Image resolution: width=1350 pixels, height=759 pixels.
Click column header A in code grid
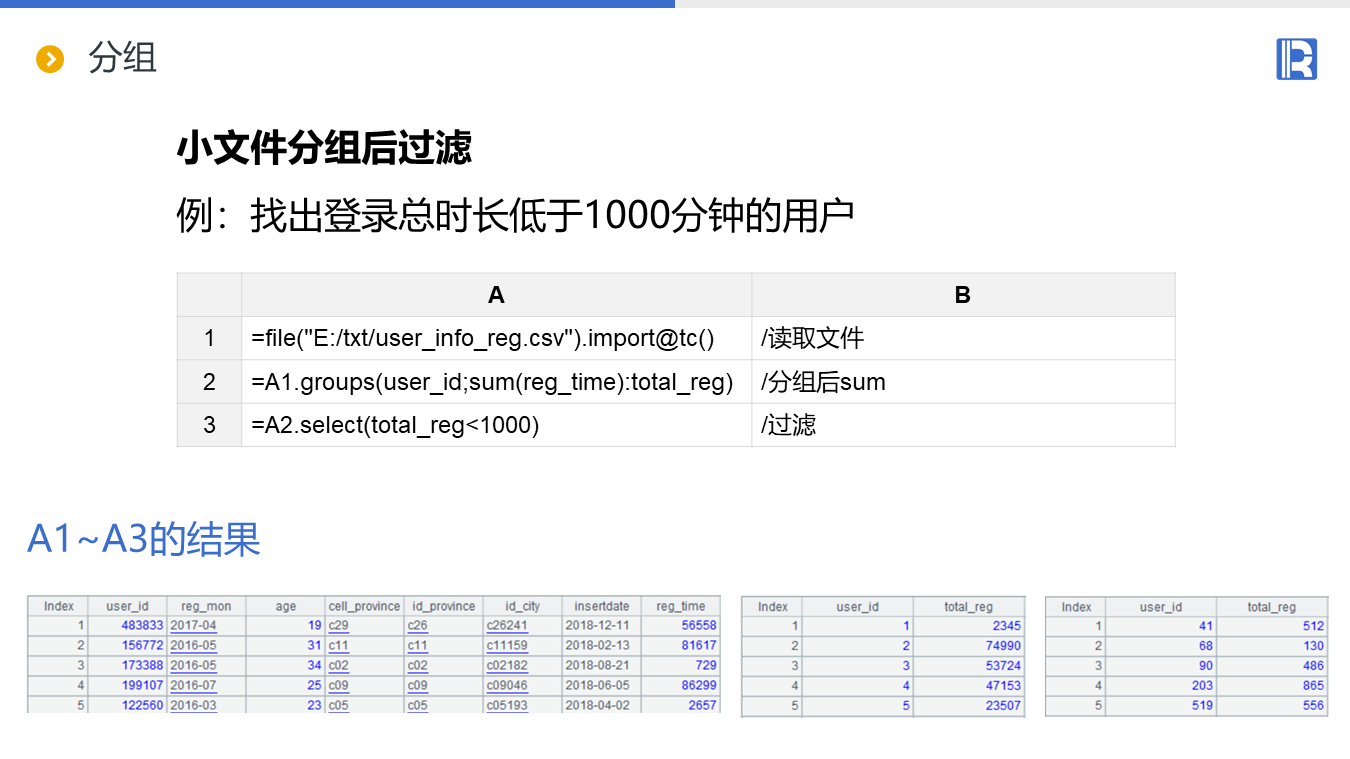point(496,295)
